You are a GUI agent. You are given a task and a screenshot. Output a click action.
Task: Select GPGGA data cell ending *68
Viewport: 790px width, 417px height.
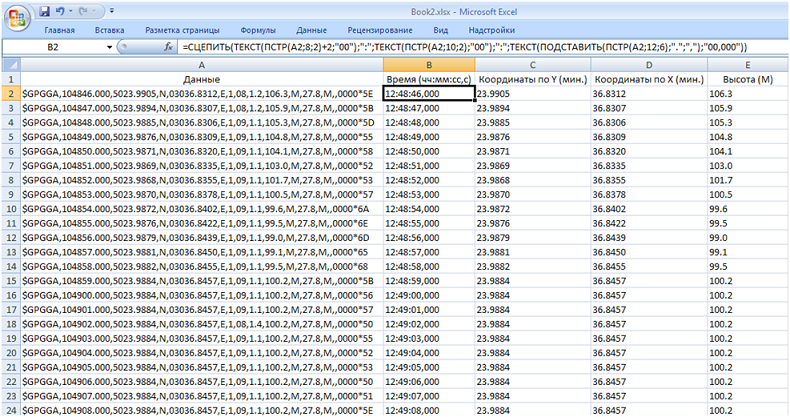[x=202, y=266]
